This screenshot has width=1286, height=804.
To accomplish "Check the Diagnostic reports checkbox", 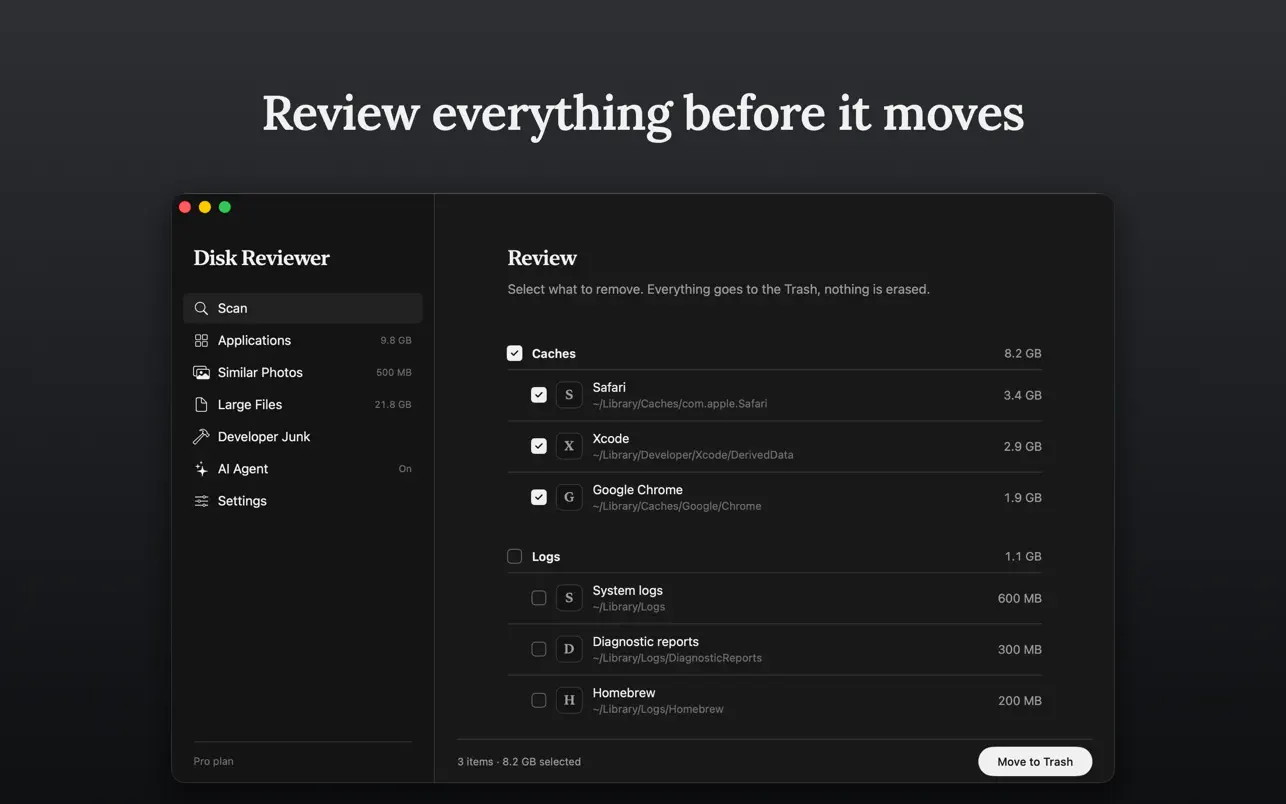I will coord(538,649).
